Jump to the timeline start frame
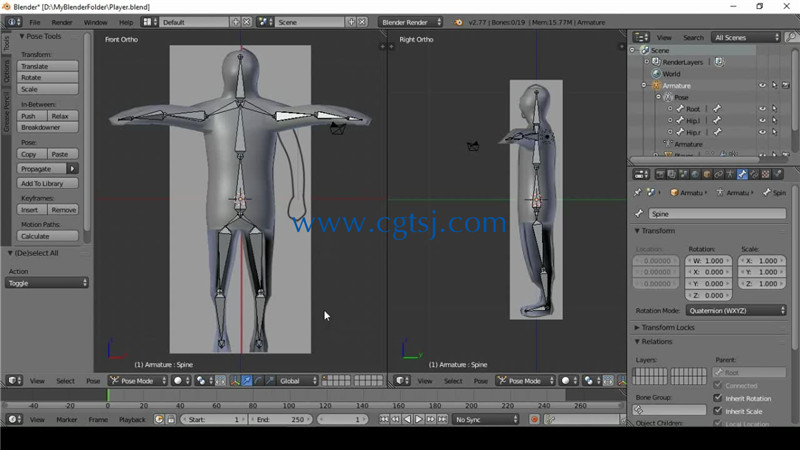 pos(384,419)
